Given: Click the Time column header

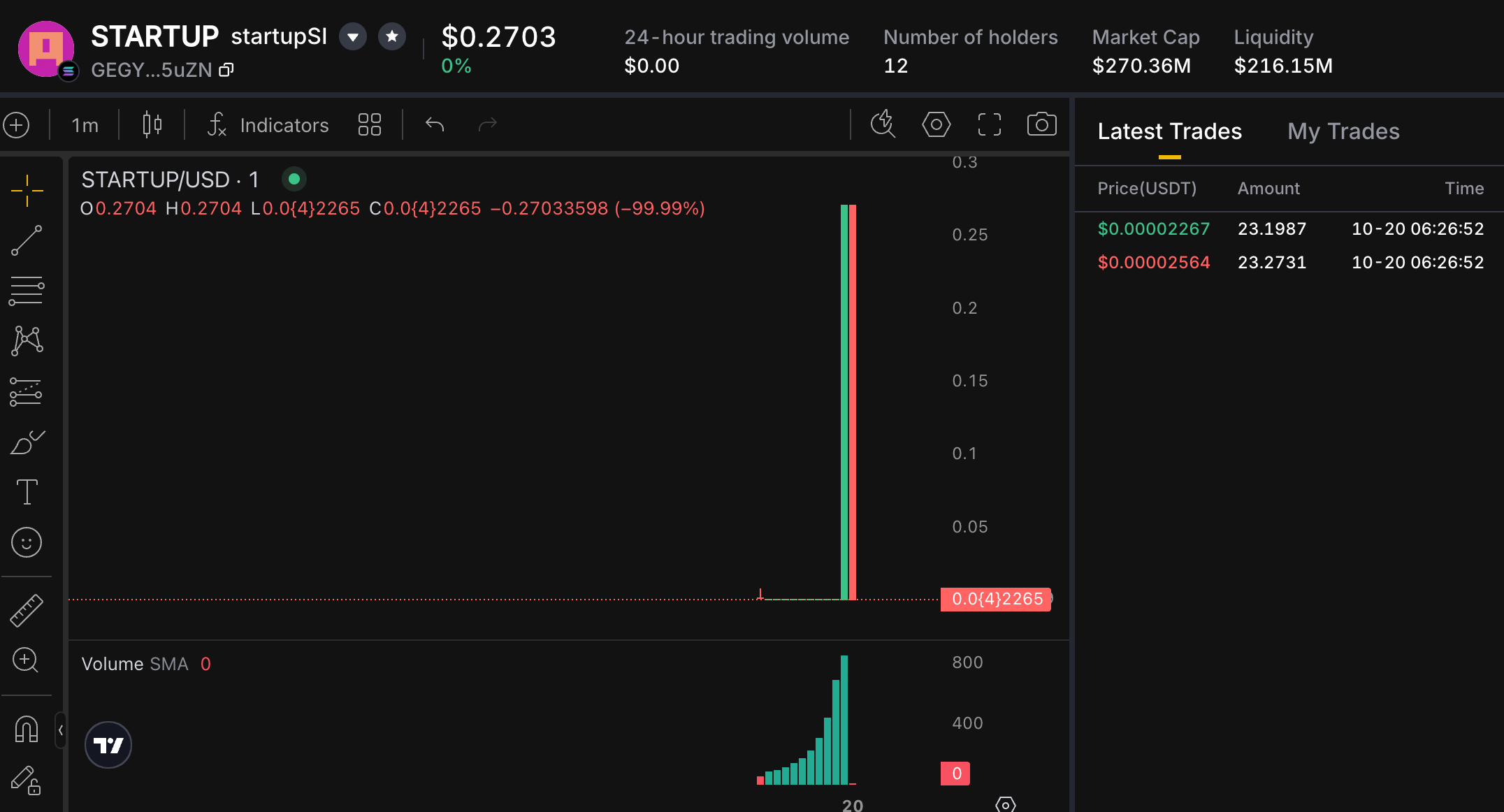Looking at the screenshot, I should [x=1464, y=189].
